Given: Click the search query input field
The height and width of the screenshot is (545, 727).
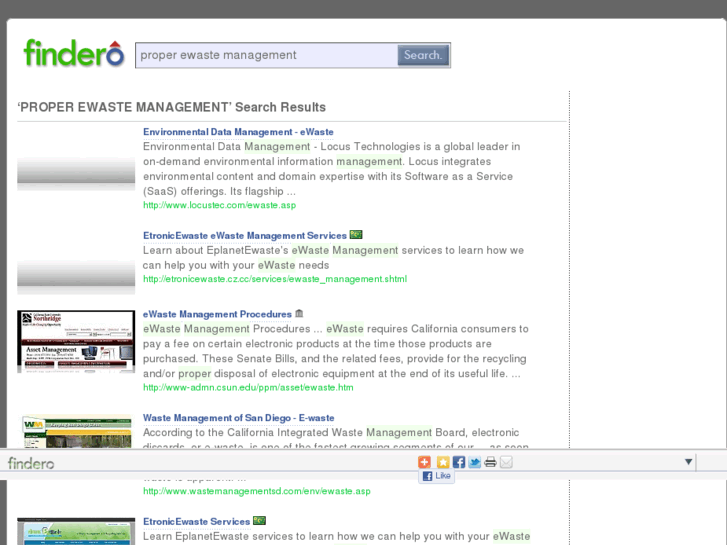Looking at the screenshot, I should (267, 55).
